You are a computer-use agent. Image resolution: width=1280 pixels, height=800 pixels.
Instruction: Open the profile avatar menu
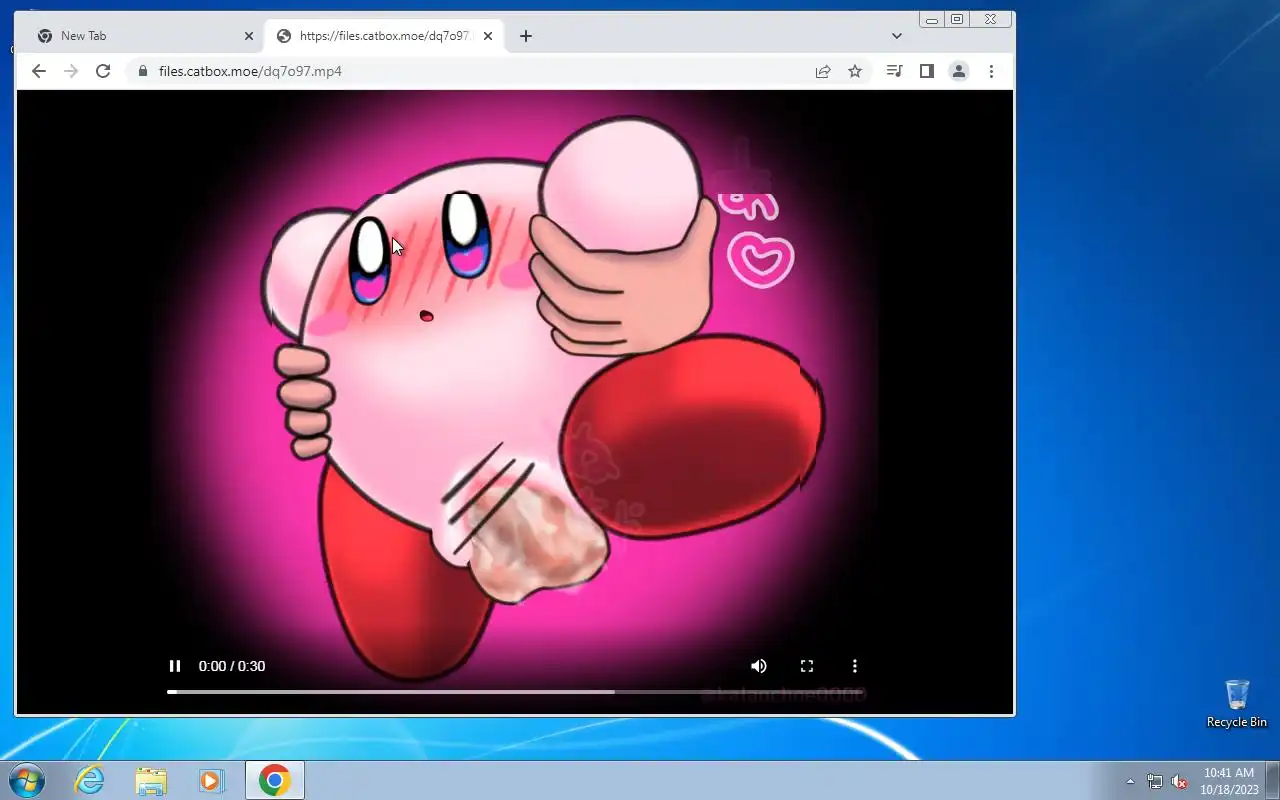959,71
